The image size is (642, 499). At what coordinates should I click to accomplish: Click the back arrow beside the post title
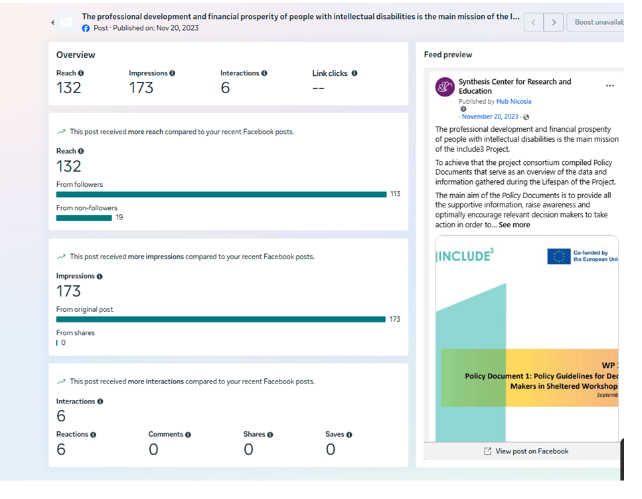(x=53, y=22)
